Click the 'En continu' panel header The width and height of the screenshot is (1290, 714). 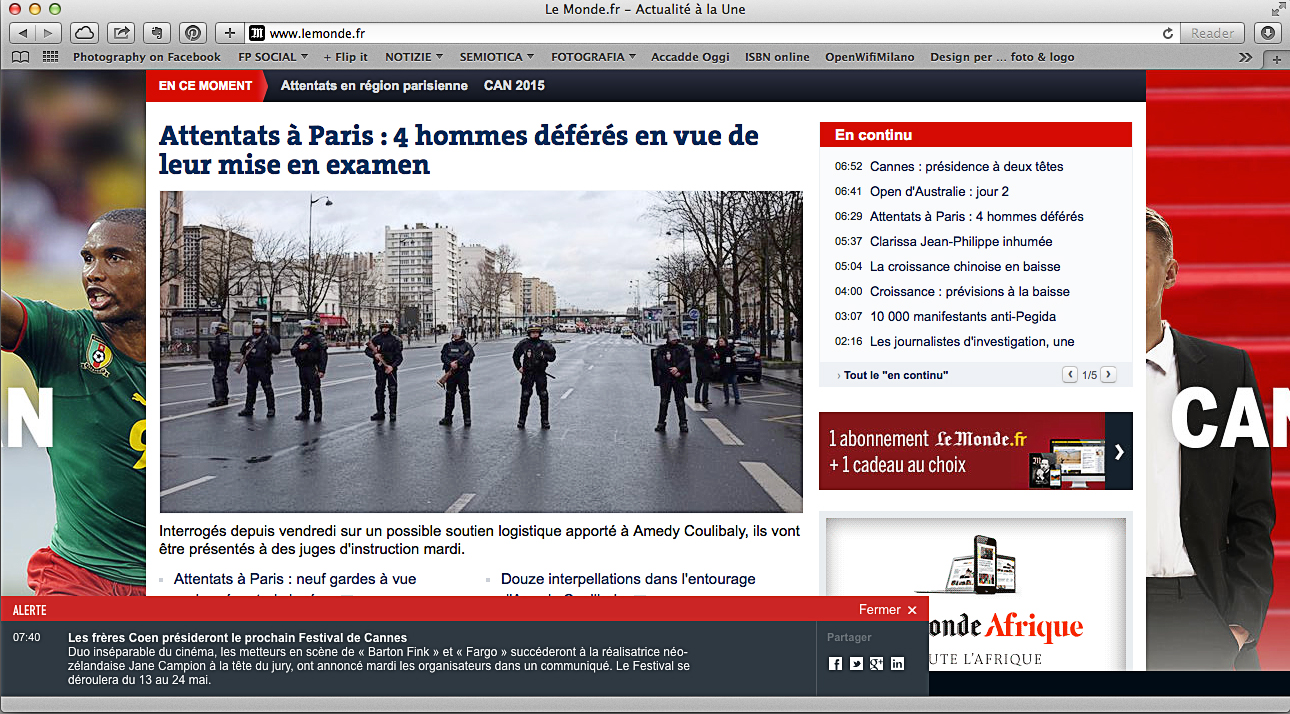(x=975, y=135)
